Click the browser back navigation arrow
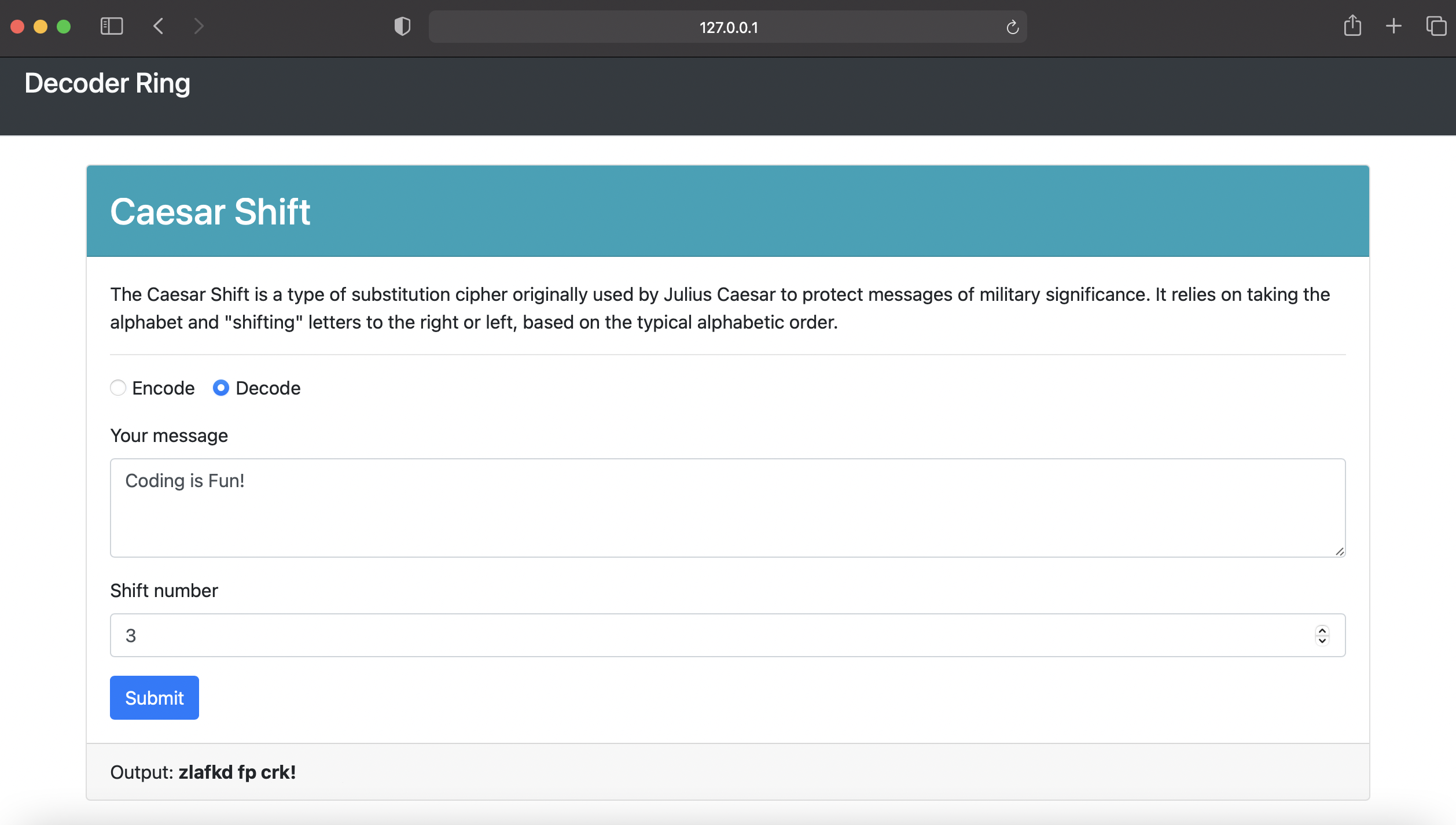The height and width of the screenshot is (825, 1456). pos(157,26)
